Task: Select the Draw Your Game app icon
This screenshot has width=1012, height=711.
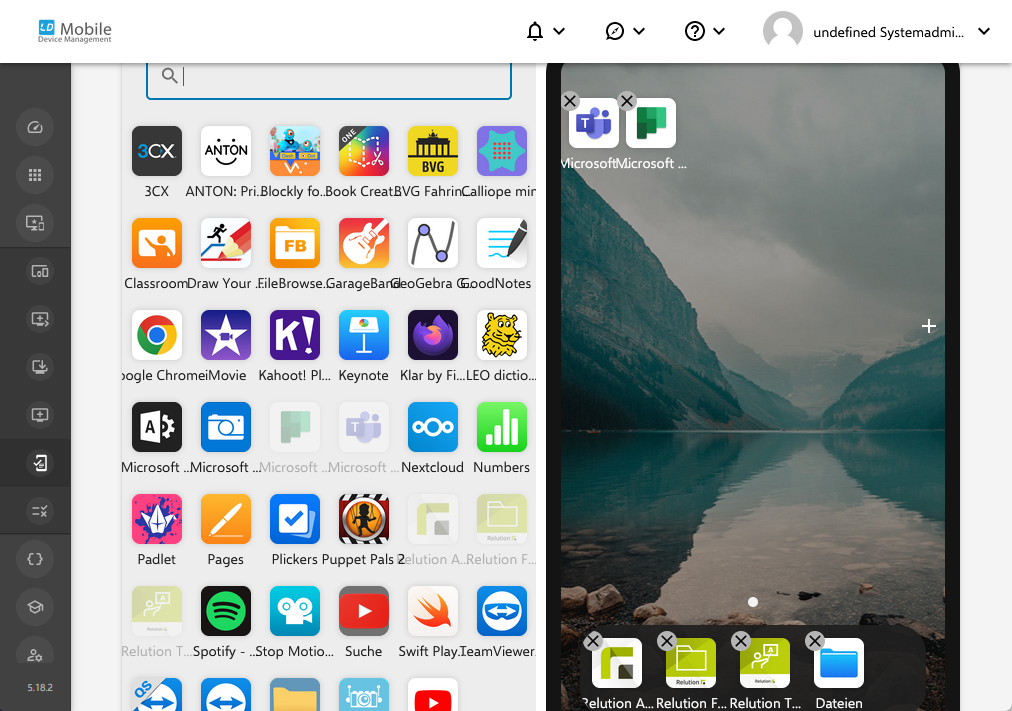Action: coord(226,243)
